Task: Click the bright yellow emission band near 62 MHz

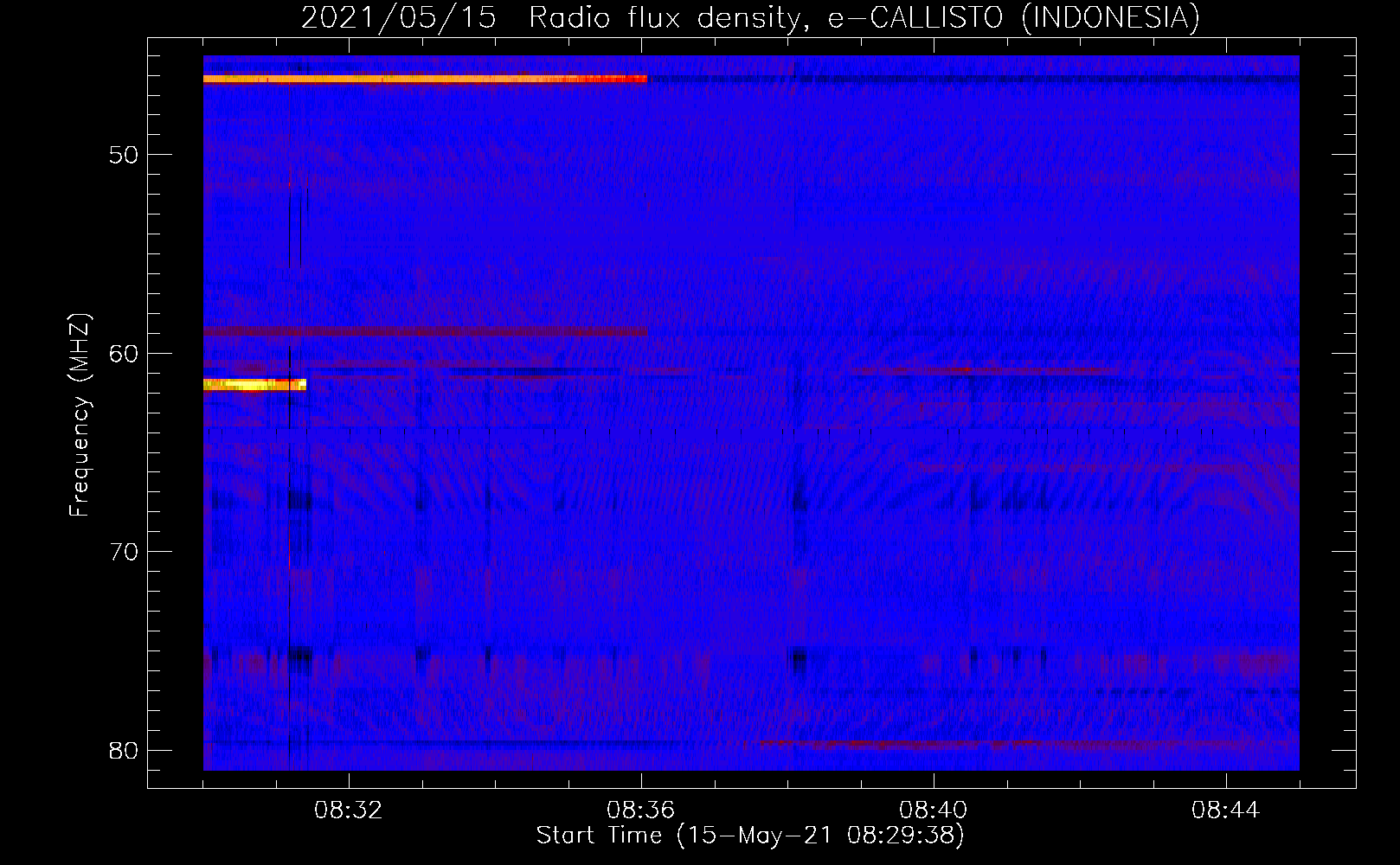Action: [254, 385]
